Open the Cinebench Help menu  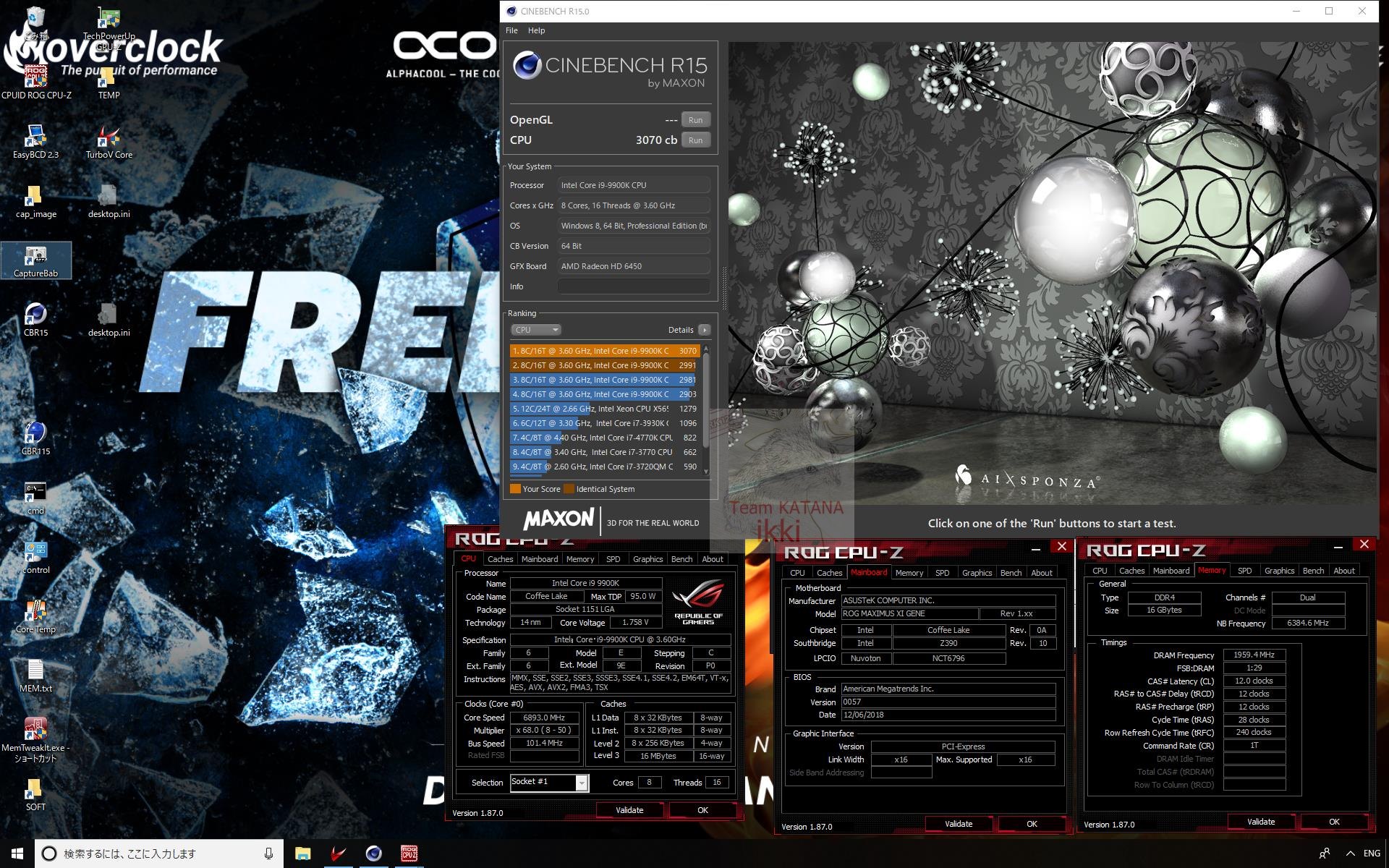click(536, 30)
